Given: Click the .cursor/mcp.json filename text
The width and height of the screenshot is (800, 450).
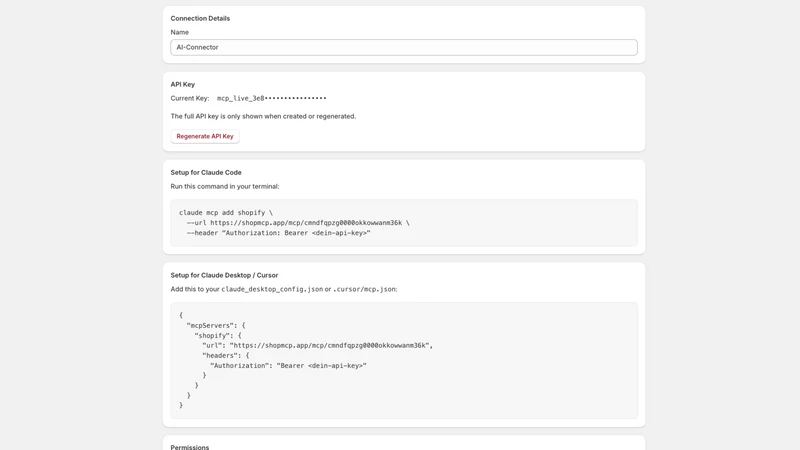Looking at the screenshot, I should (x=364, y=289).
